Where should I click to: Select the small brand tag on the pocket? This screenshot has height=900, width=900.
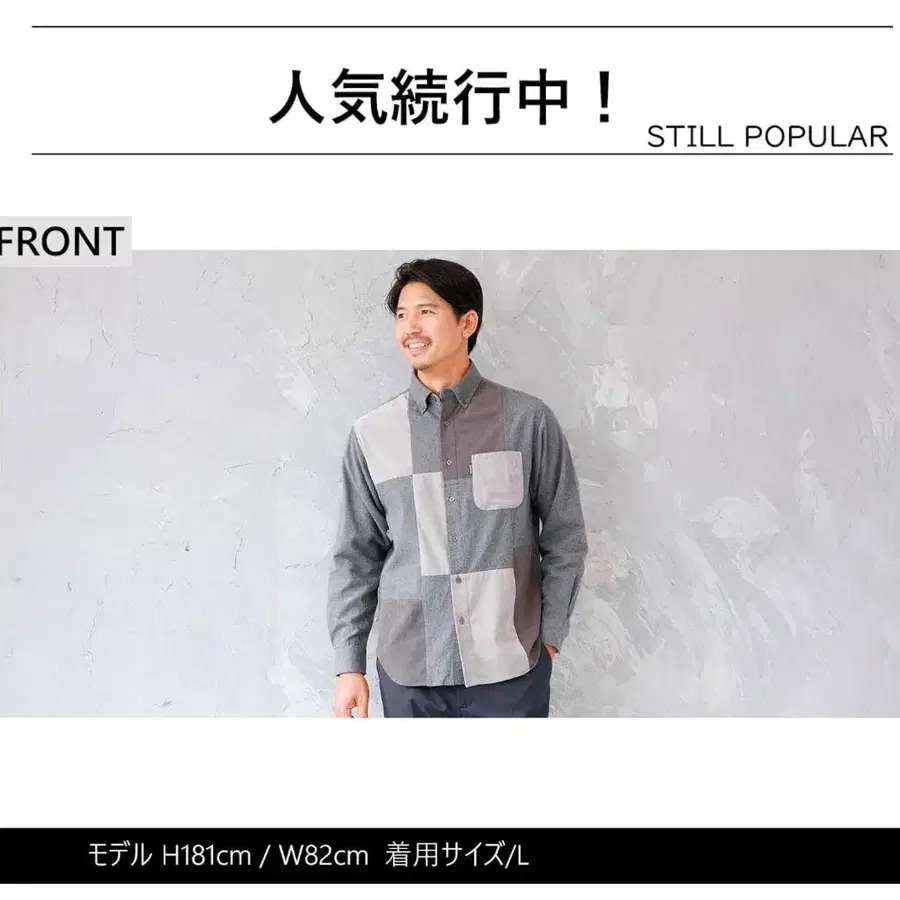[x=470, y=471]
